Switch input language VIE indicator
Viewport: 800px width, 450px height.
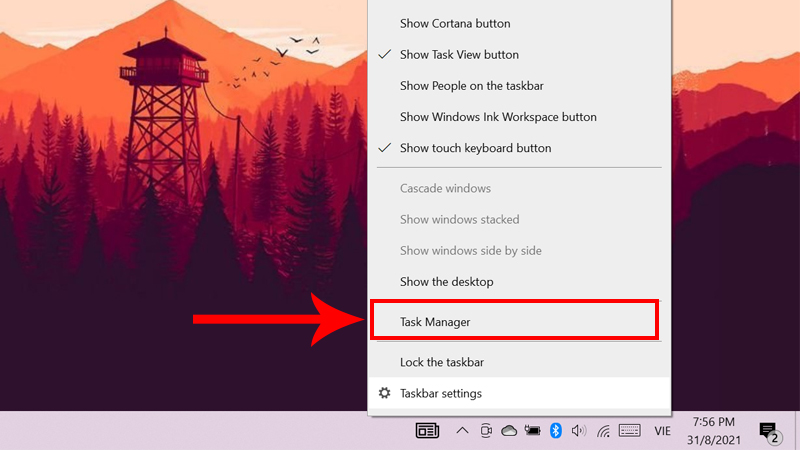tap(662, 431)
